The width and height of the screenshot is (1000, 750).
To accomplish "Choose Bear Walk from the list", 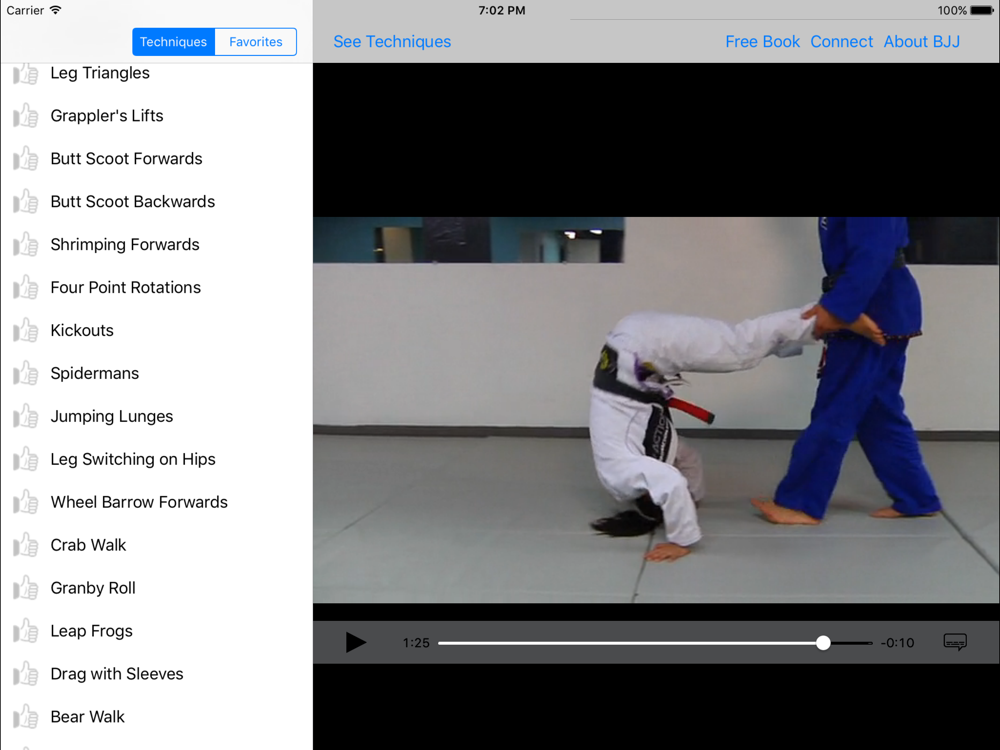I will [88, 717].
